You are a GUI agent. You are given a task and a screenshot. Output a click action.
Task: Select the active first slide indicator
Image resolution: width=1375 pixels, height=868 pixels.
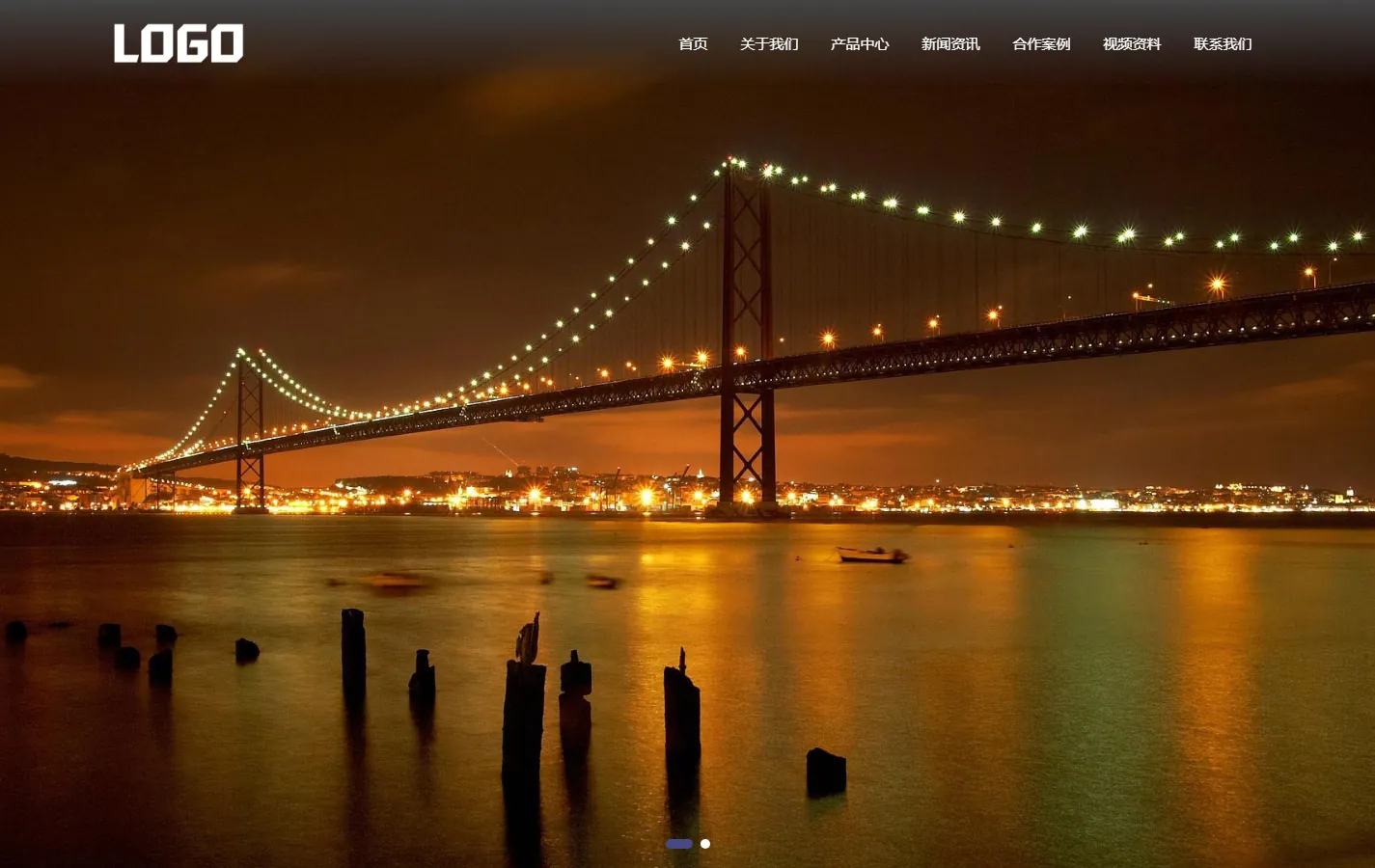tap(679, 844)
